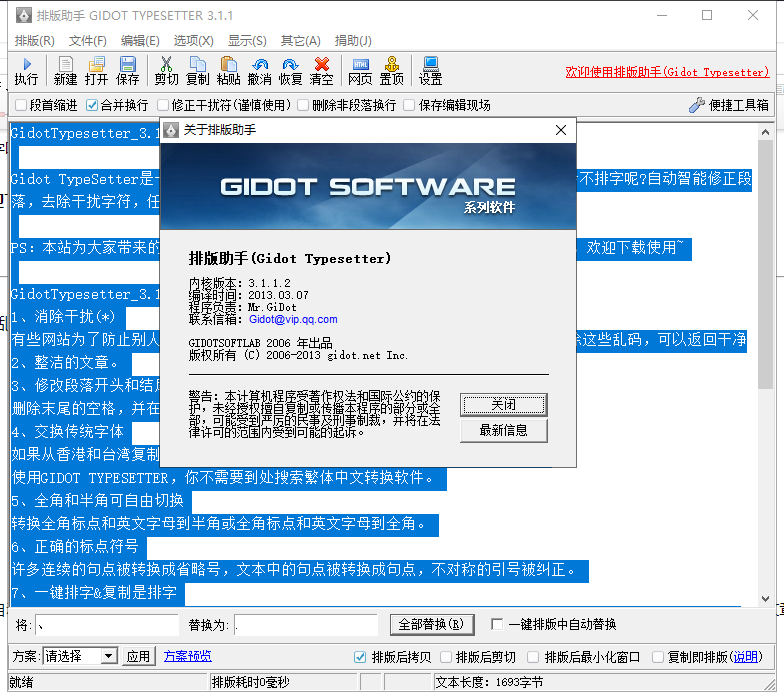Open the 排版(R) menu
The image size is (784, 699).
click(x=34, y=40)
